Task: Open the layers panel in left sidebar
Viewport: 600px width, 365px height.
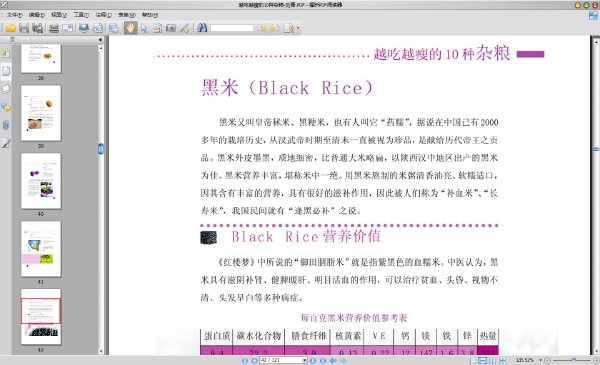Action: point(6,89)
